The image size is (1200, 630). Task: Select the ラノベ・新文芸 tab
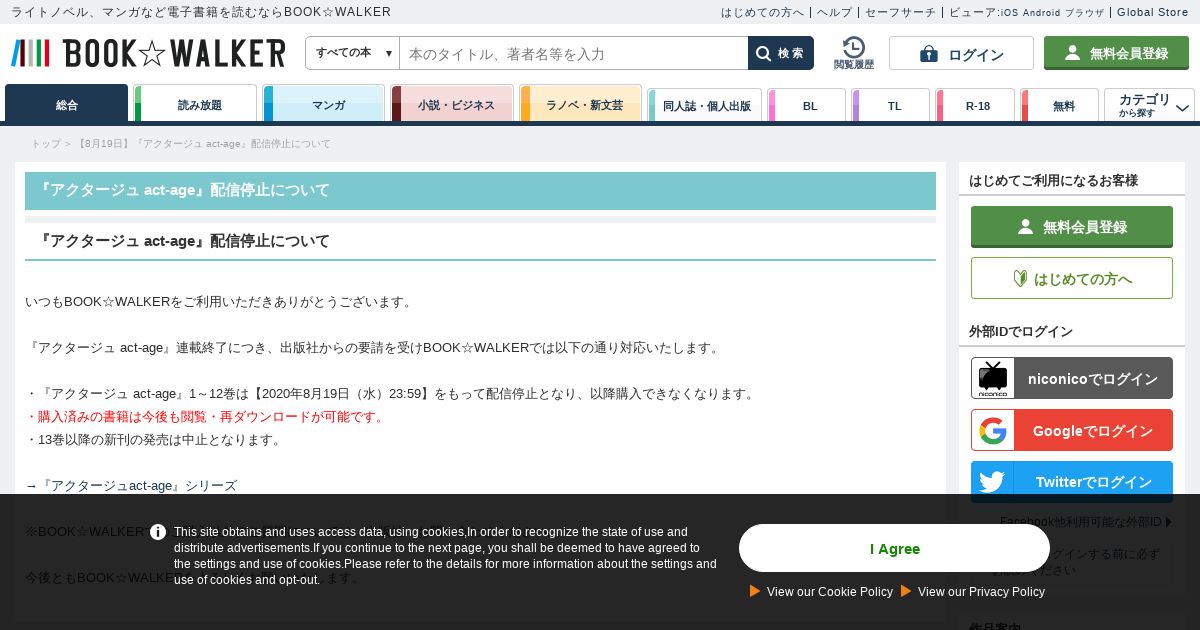tap(581, 104)
